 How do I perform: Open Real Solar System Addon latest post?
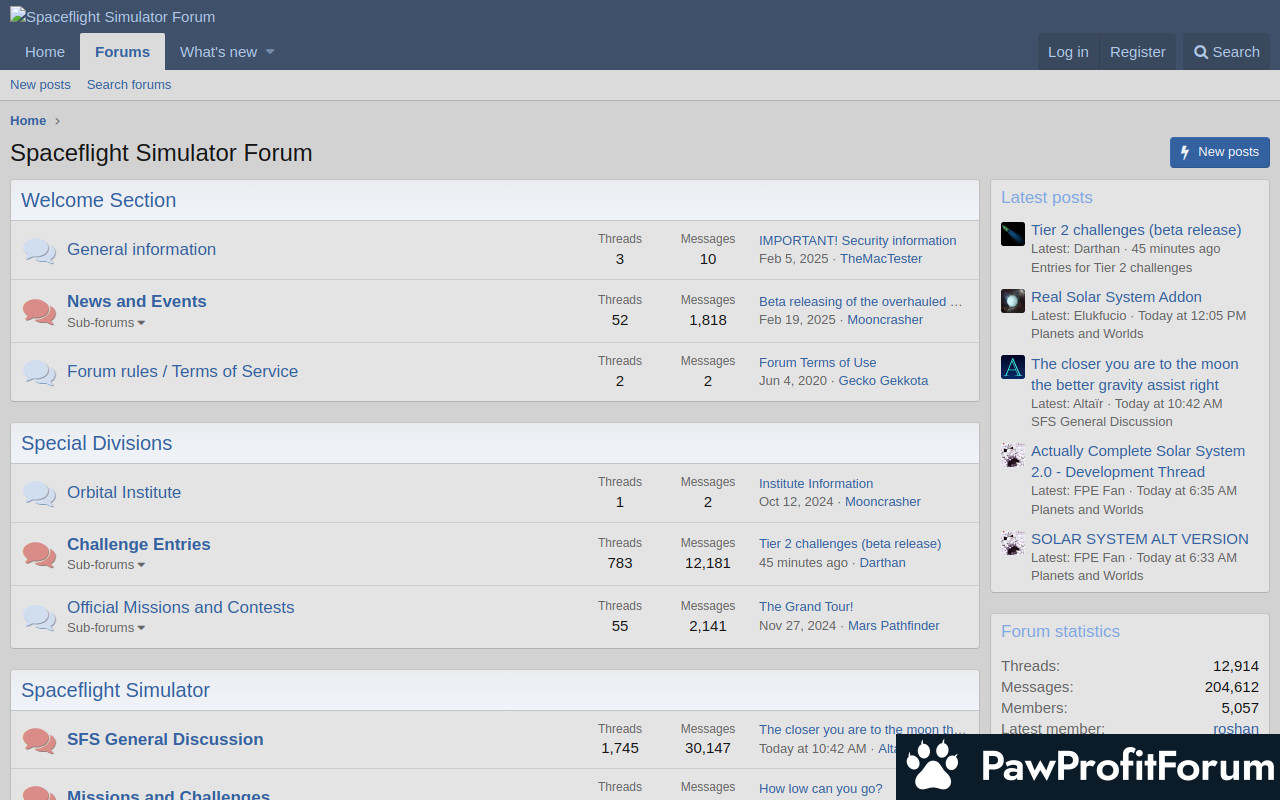click(1116, 297)
